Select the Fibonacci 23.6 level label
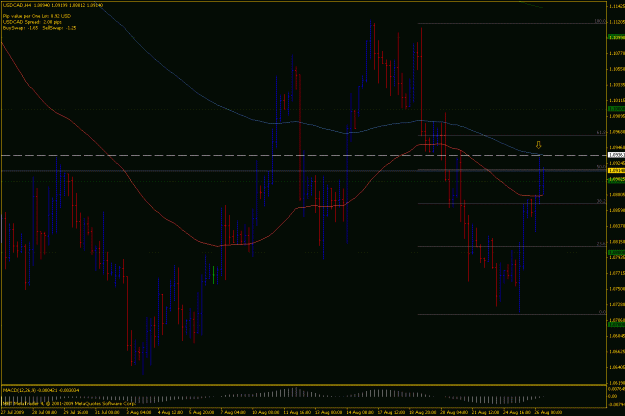625x416 pixels. pyautogui.click(x=601, y=244)
